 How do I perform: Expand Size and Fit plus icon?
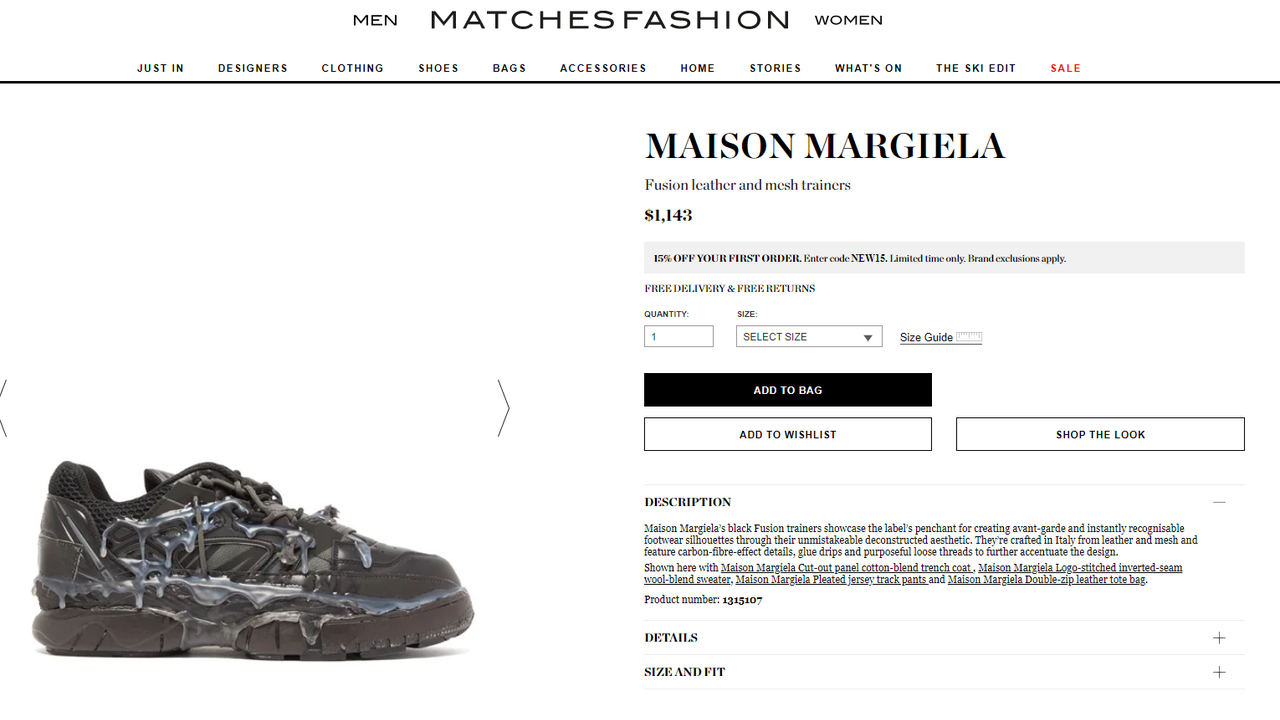1219,672
